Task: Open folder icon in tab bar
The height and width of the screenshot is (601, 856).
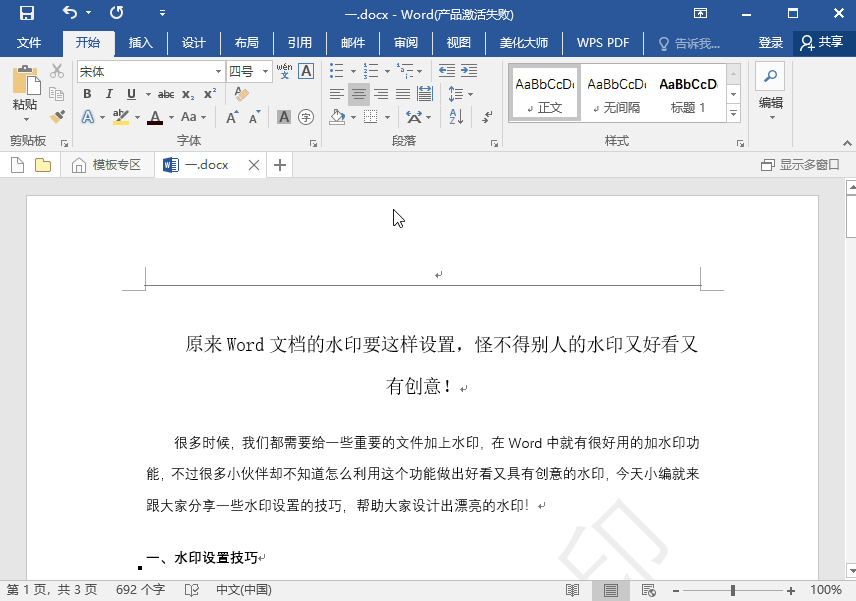Action: [x=43, y=165]
